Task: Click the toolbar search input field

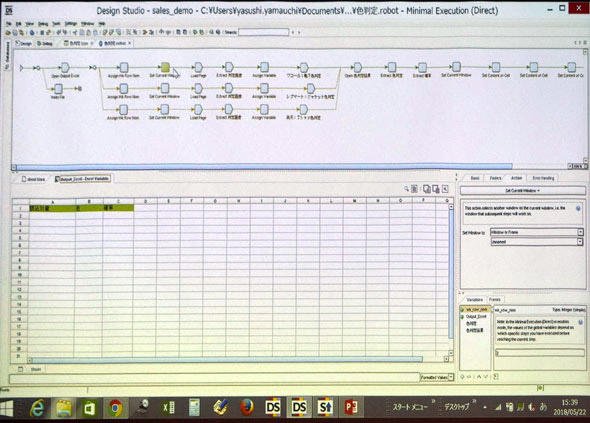Action: [x=263, y=32]
